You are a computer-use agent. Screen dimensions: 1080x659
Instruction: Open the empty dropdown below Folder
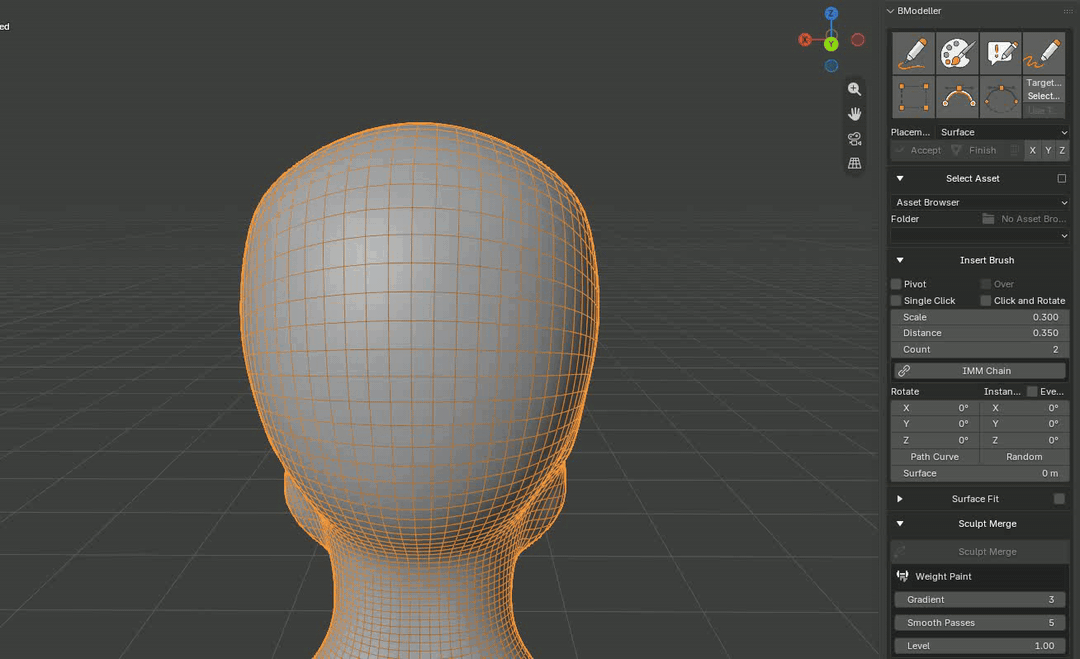979,236
